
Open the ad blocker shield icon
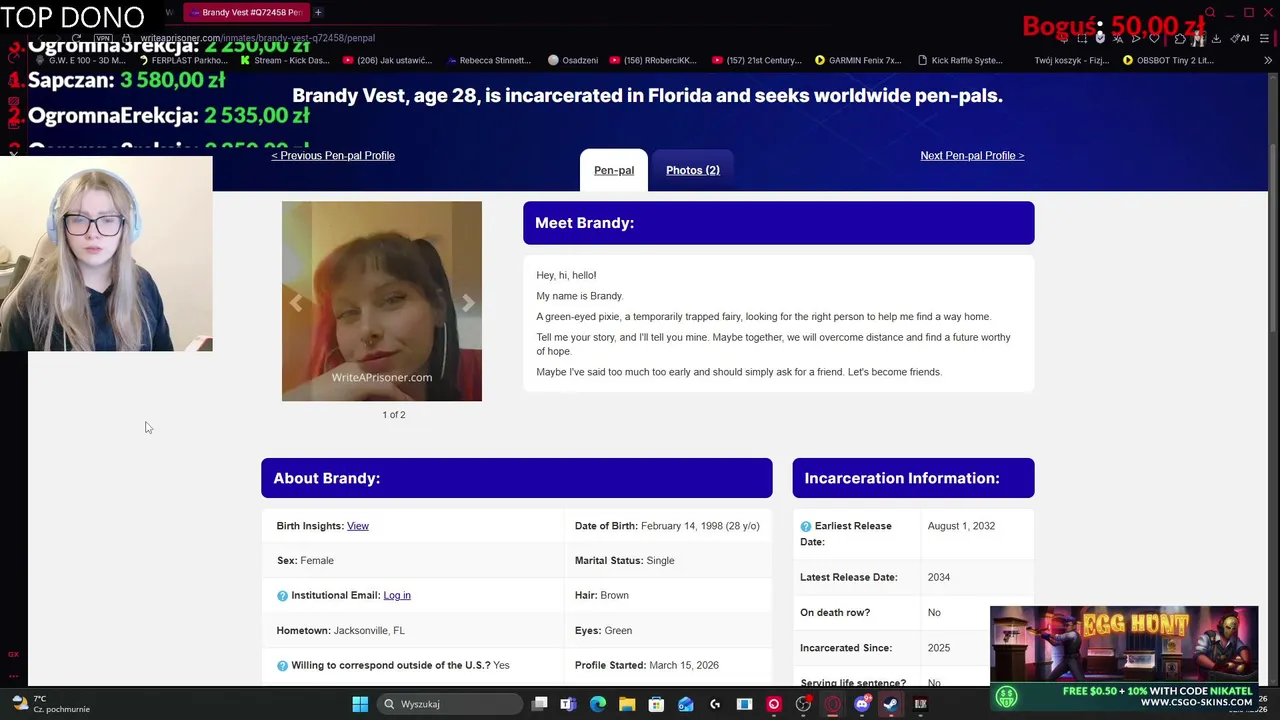(1101, 38)
